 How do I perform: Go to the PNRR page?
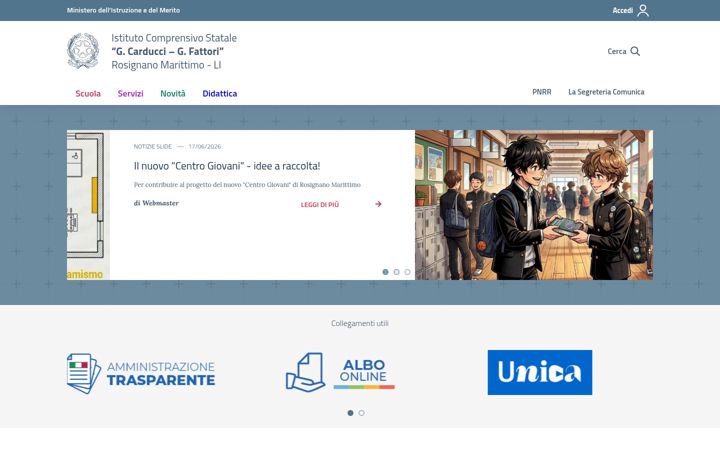pyautogui.click(x=542, y=92)
